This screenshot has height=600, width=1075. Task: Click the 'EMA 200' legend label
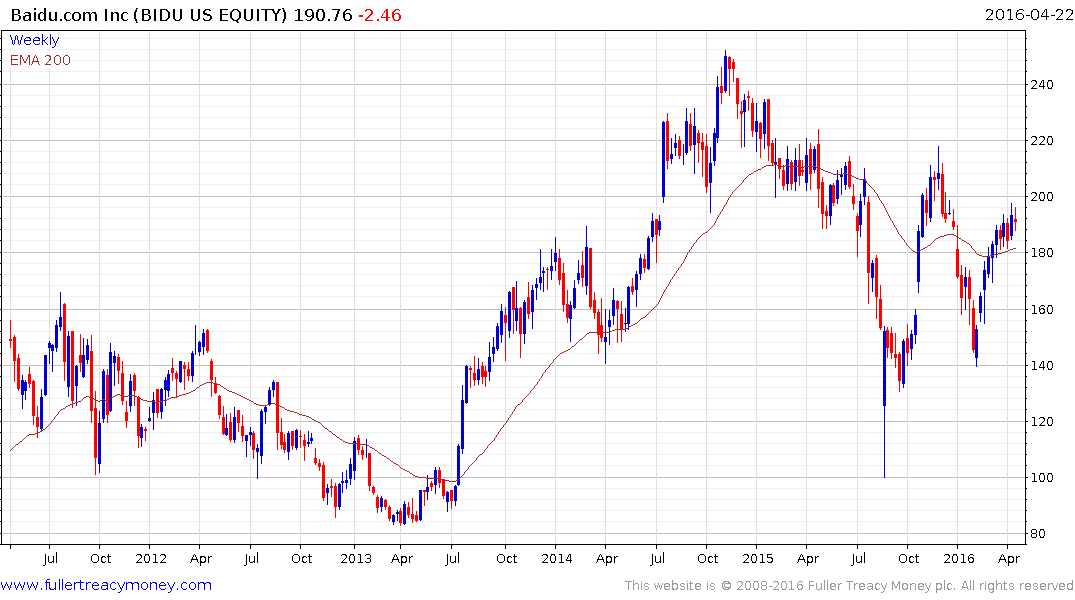[40, 60]
